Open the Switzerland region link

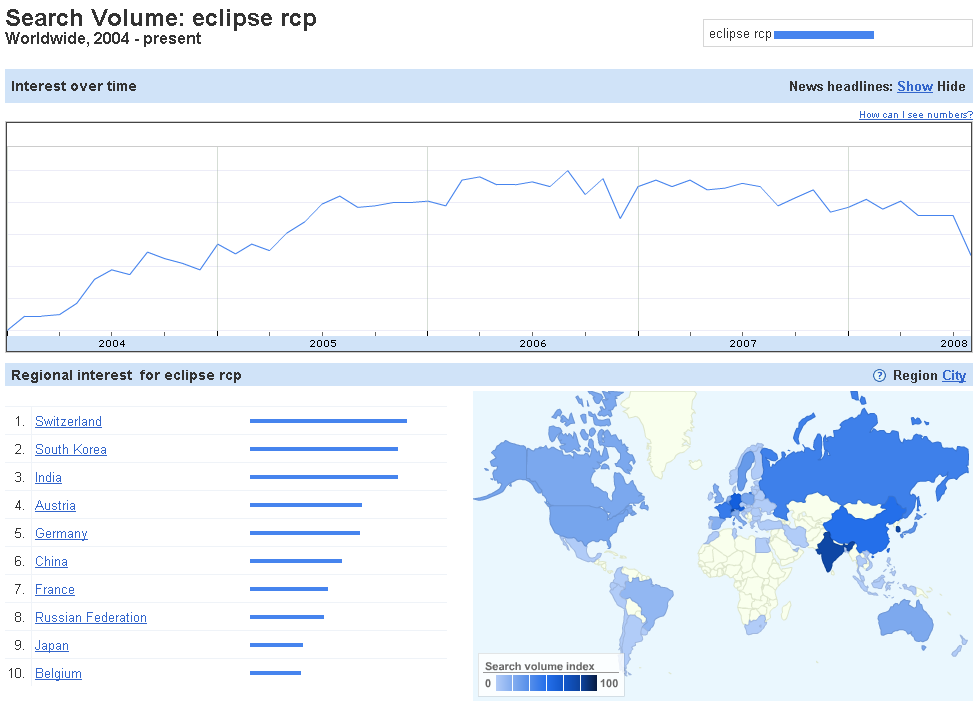[x=68, y=422]
